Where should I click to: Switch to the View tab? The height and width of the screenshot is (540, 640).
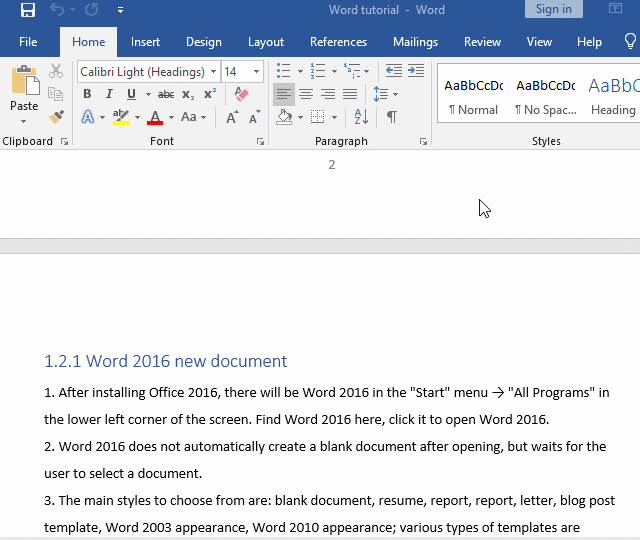click(539, 42)
